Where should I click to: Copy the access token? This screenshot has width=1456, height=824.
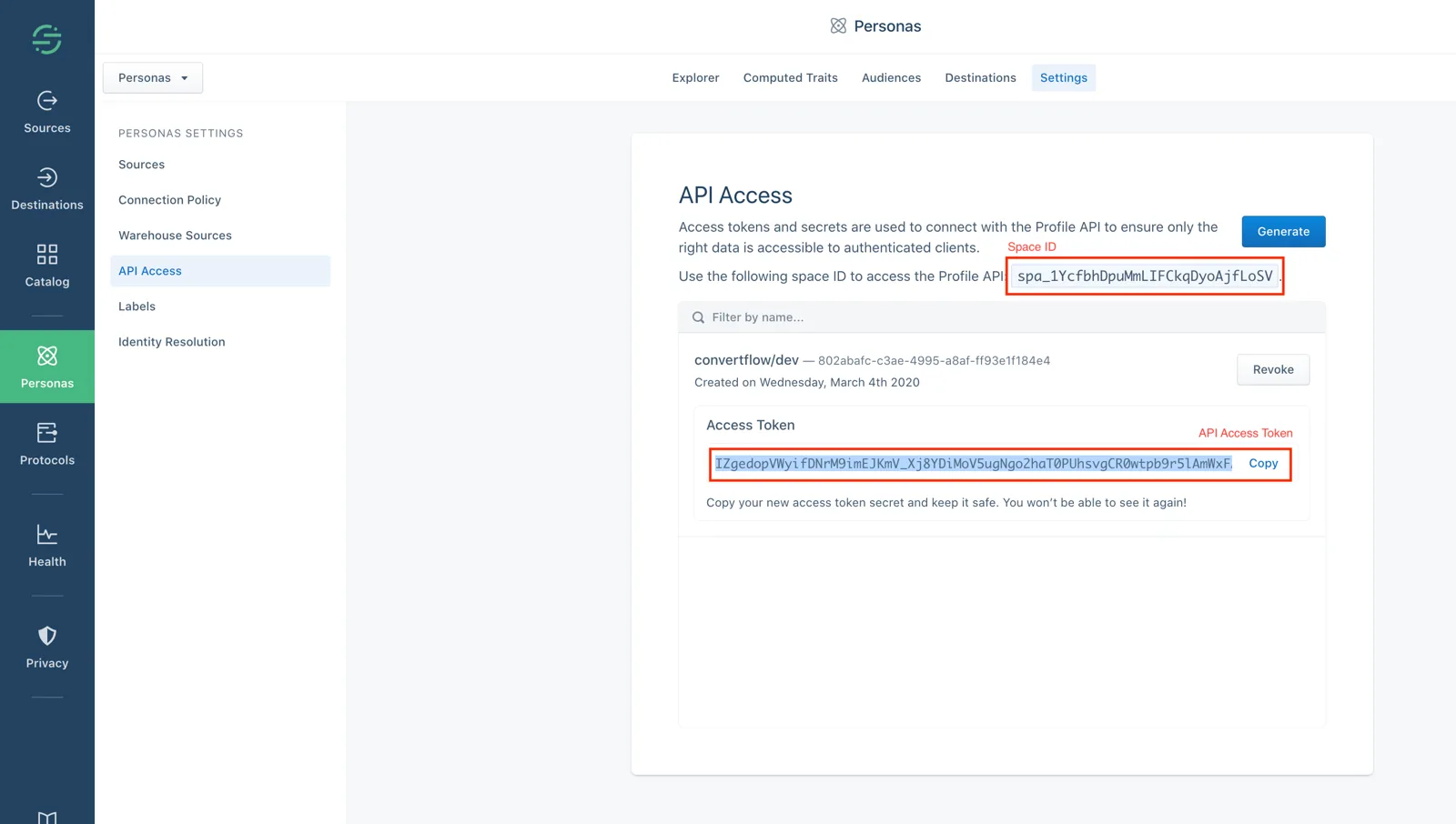point(1263,463)
